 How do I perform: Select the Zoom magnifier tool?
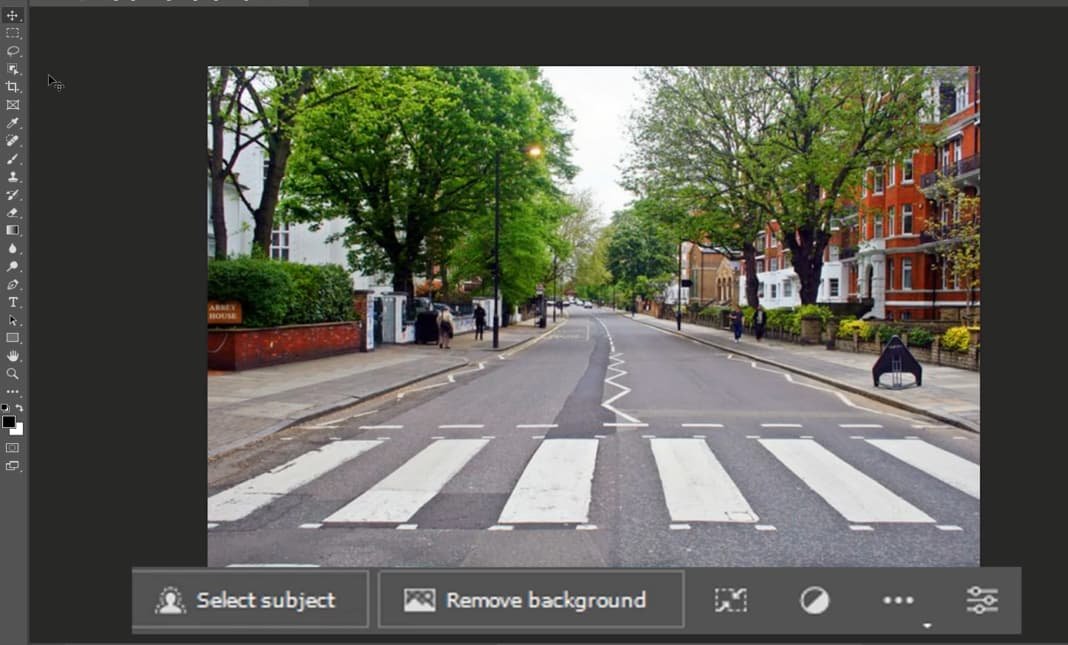tap(13, 374)
